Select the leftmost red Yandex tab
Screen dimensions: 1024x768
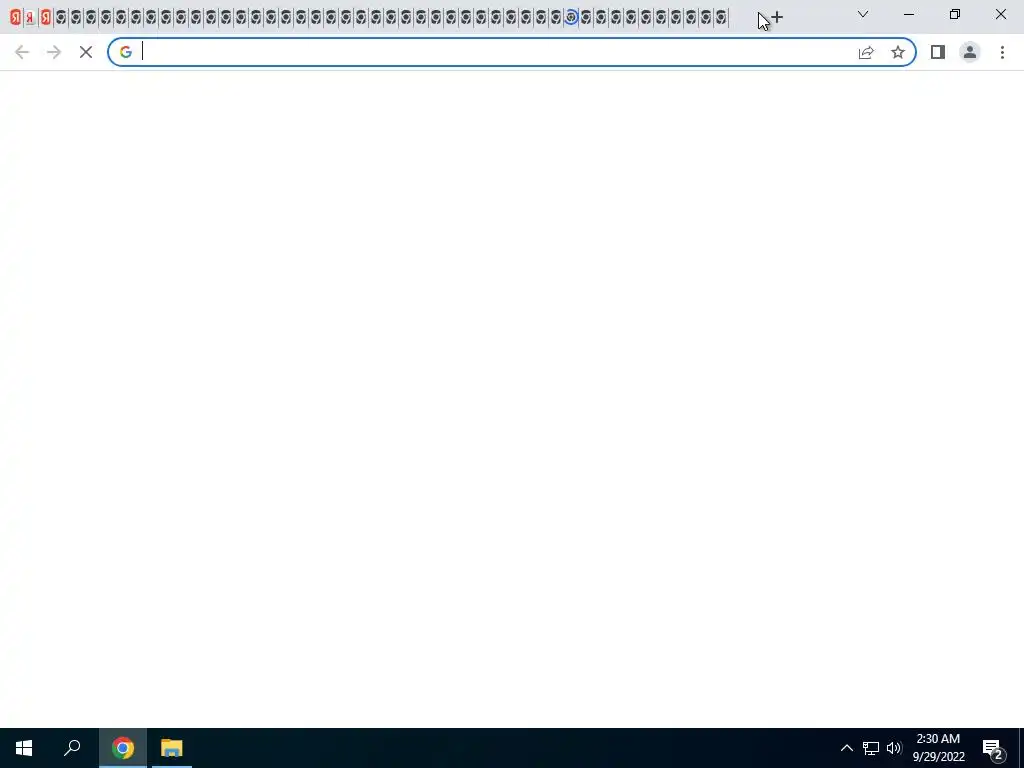coord(15,17)
